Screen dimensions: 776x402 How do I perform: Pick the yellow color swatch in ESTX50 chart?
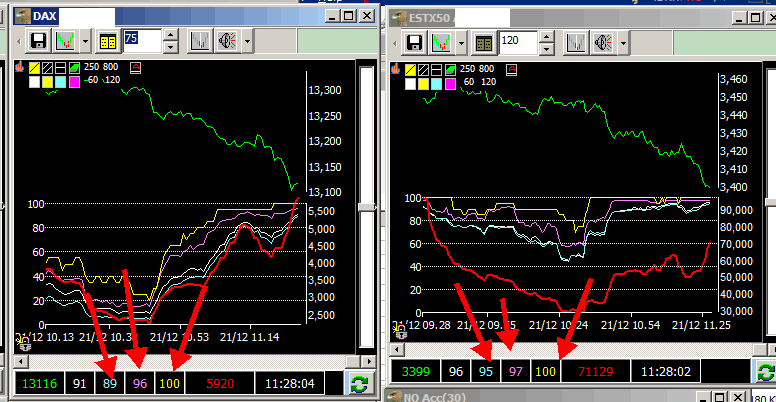click(x=424, y=84)
